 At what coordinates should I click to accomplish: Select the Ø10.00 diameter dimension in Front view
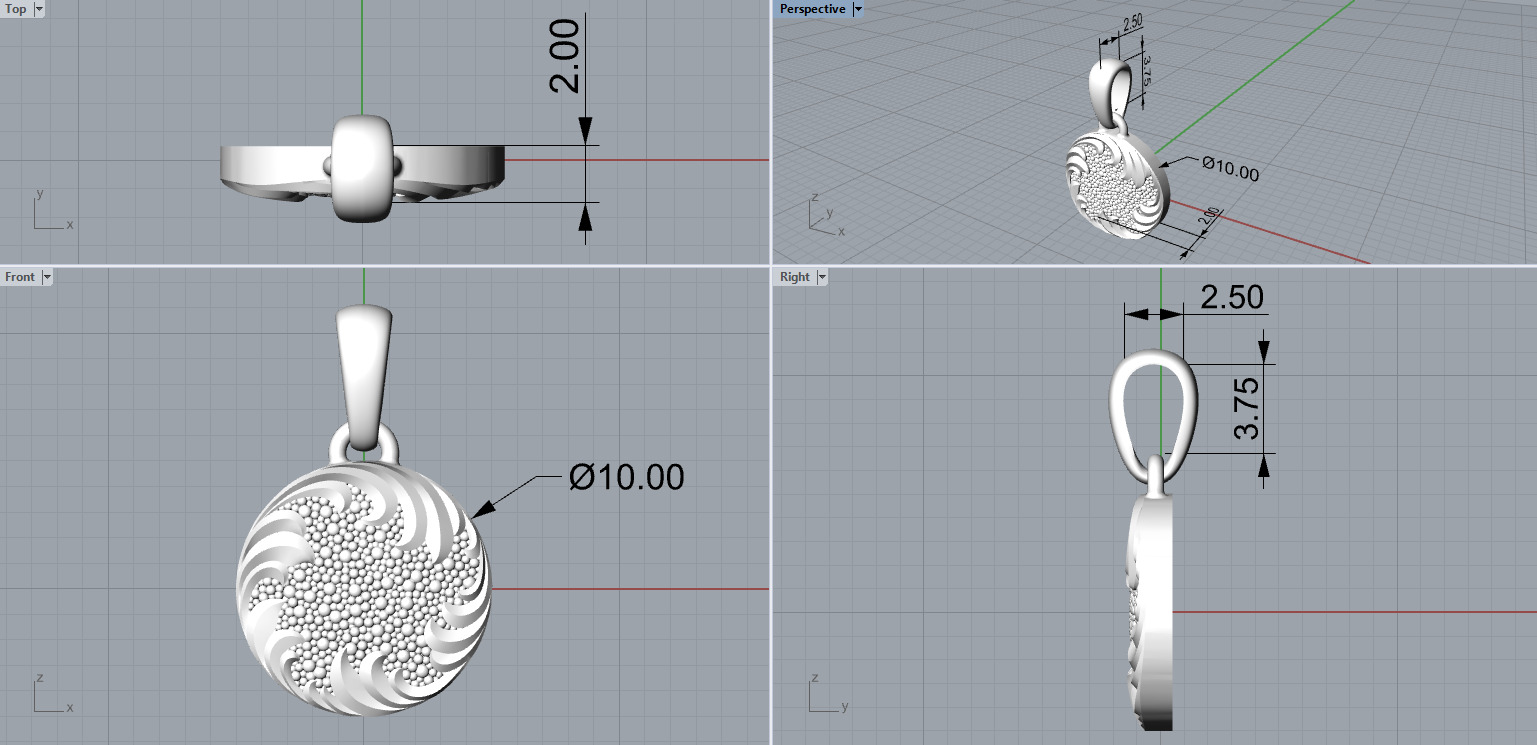coord(627,477)
